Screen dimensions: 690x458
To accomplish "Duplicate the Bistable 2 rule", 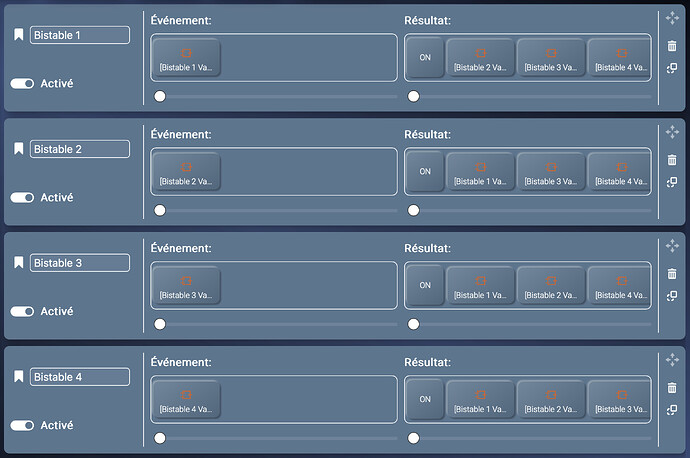I will [672, 182].
